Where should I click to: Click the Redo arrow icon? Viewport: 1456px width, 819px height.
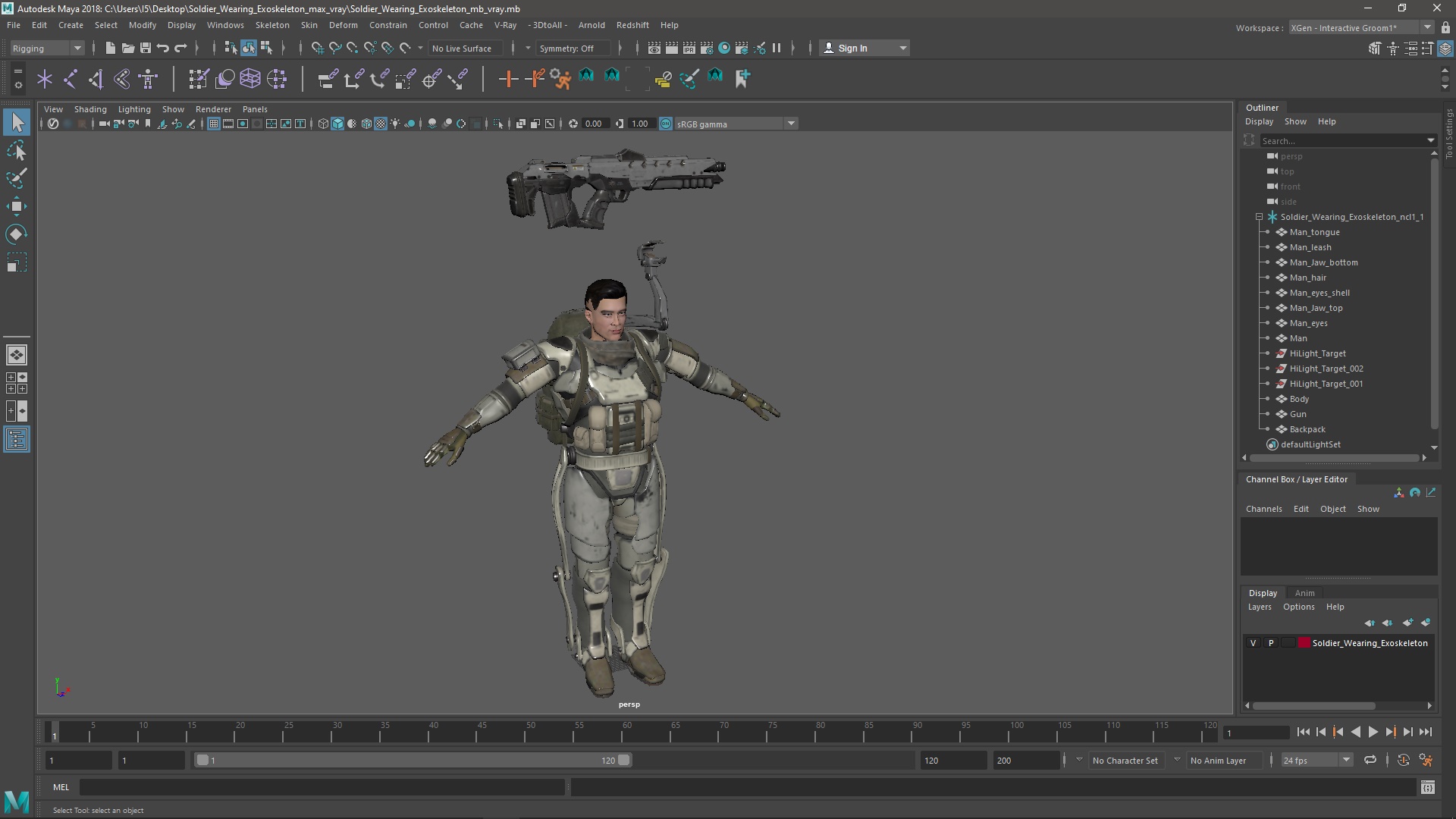[180, 48]
